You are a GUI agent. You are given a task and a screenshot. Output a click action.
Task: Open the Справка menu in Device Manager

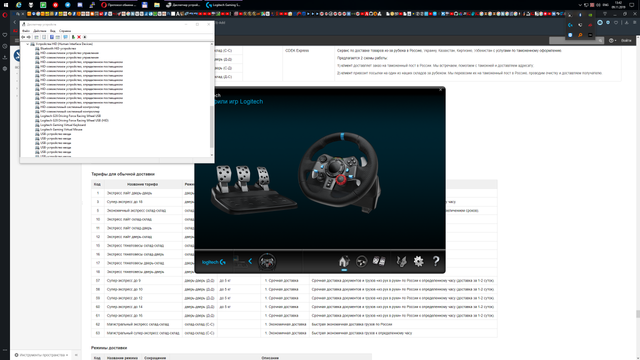coord(65,31)
